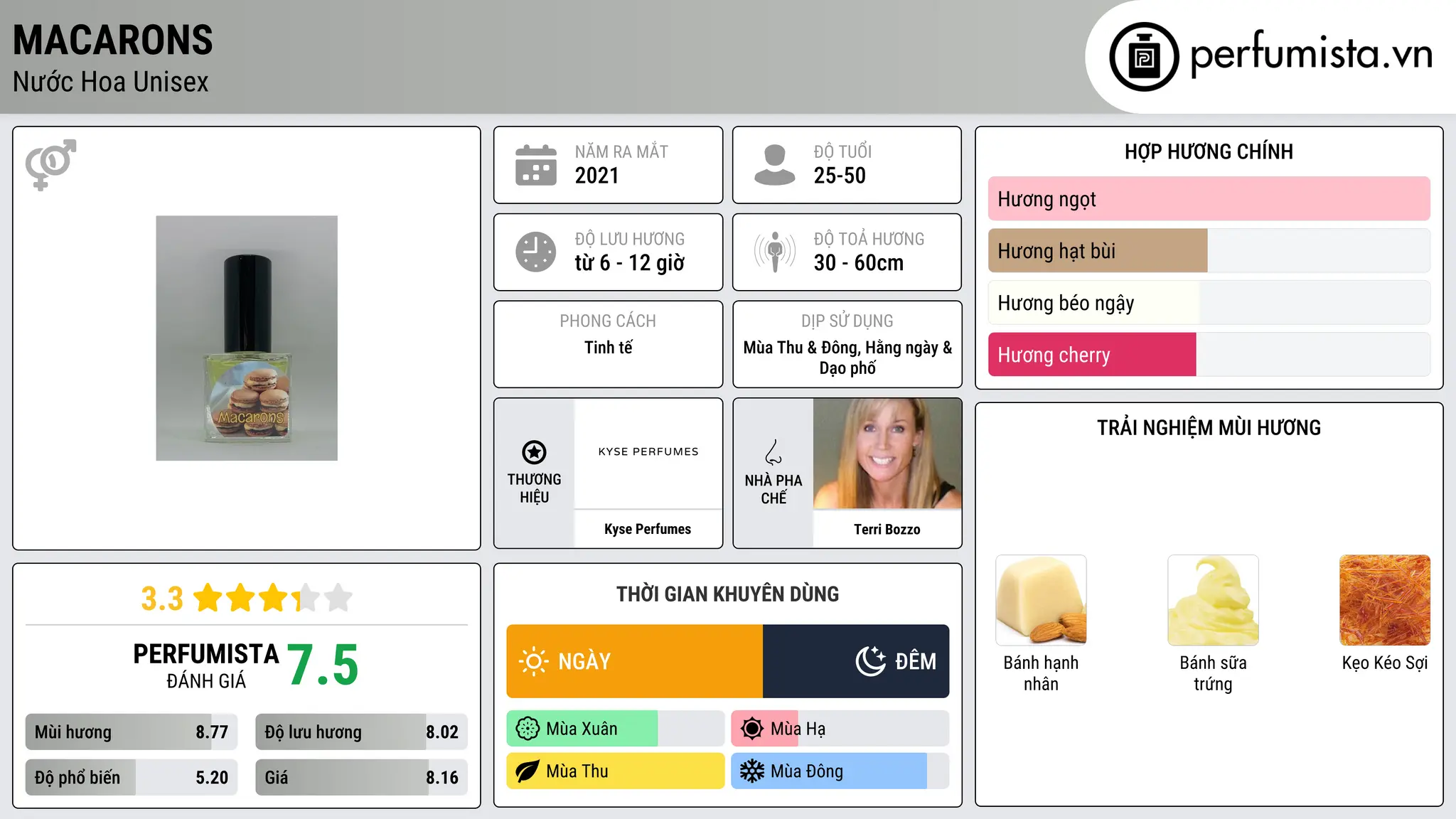Open the Bánh sữa trứng note image
1456x819 pixels.
coord(1213,600)
